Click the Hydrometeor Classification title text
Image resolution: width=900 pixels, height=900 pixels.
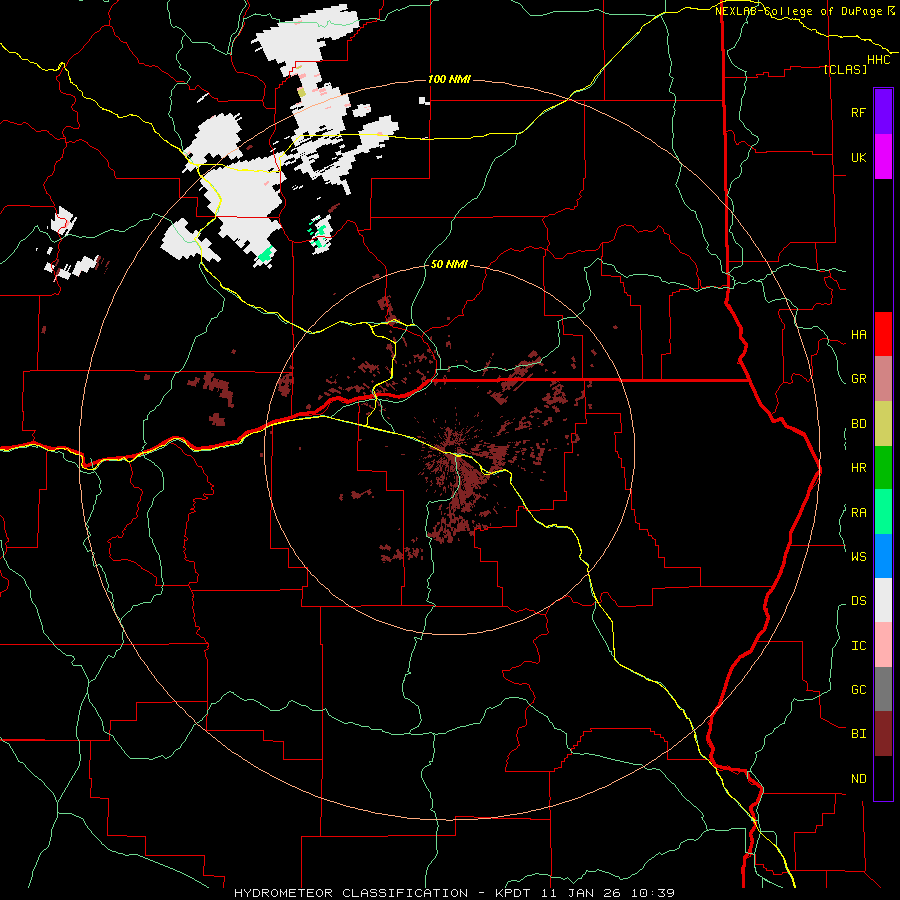pyautogui.click(x=351, y=893)
